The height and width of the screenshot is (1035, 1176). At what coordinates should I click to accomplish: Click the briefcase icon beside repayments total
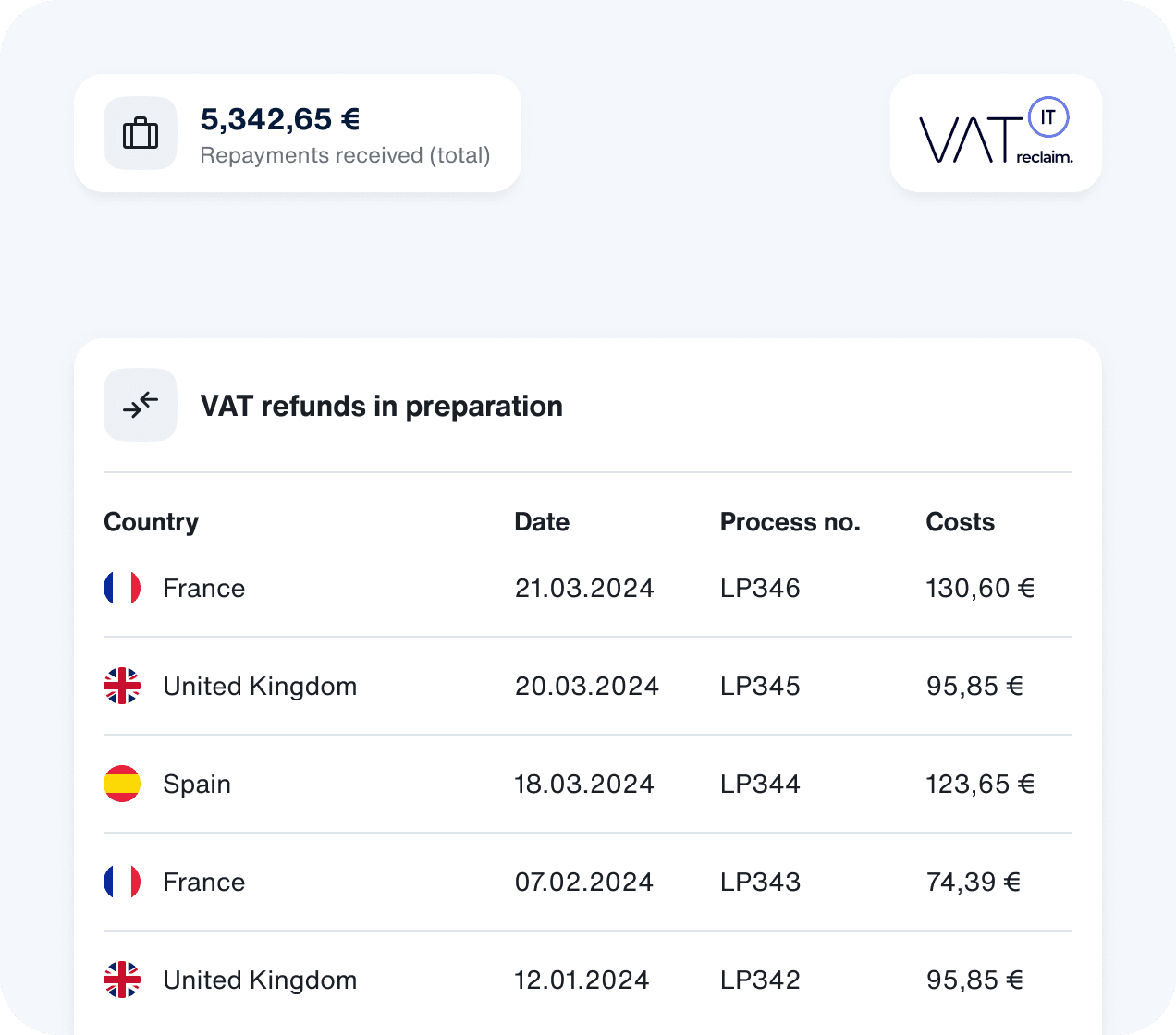click(141, 133)
